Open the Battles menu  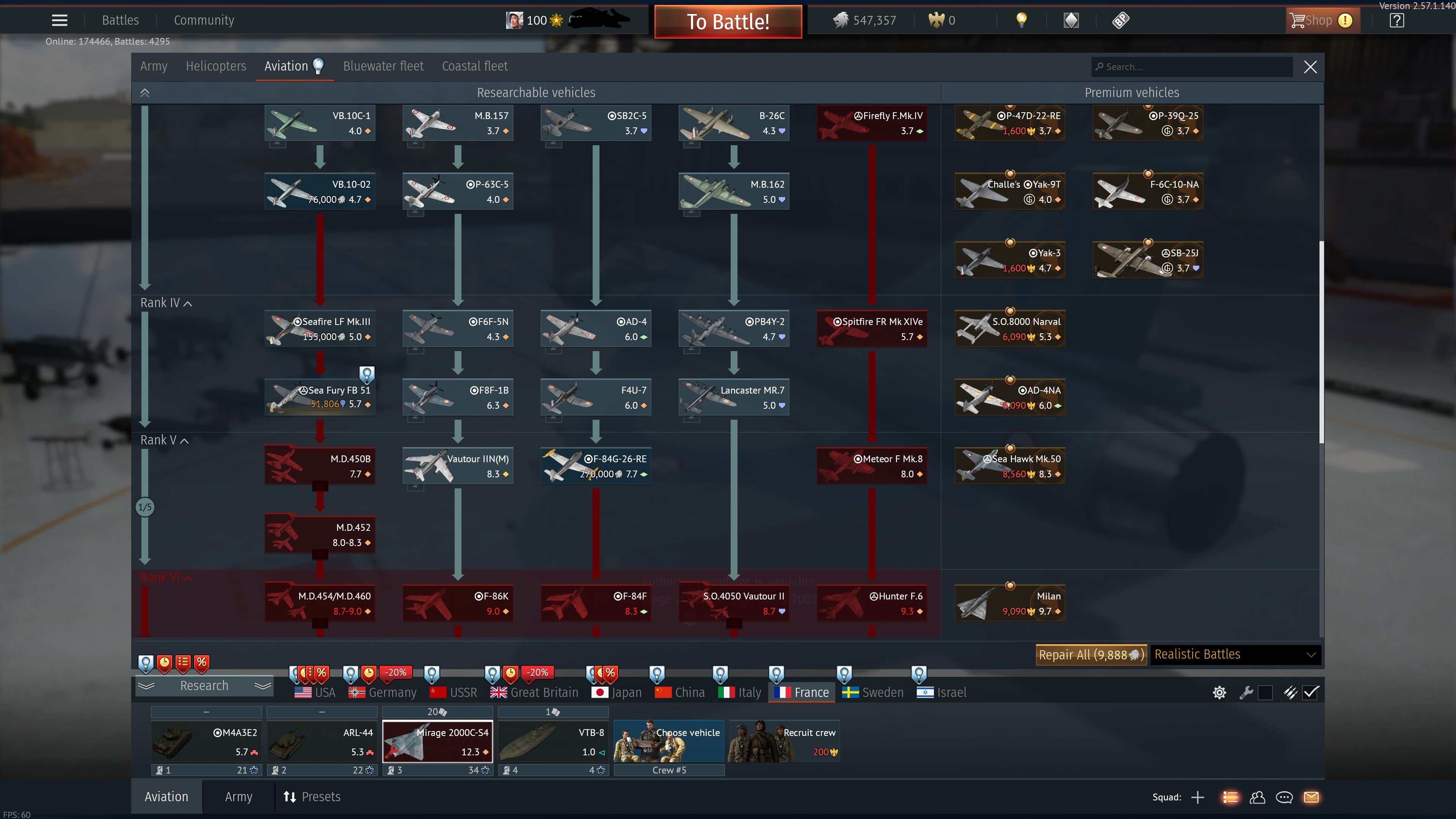121,20
